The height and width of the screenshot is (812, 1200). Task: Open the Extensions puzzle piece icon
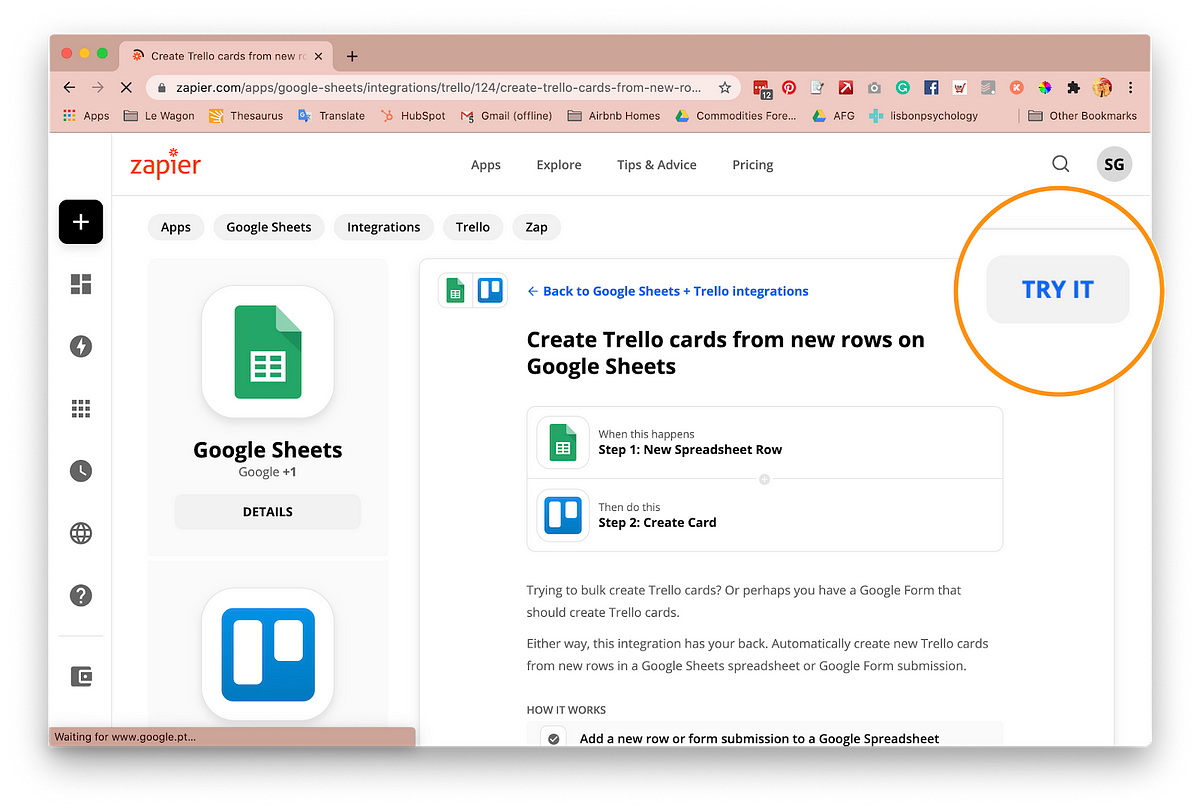tap(1074, 87)
